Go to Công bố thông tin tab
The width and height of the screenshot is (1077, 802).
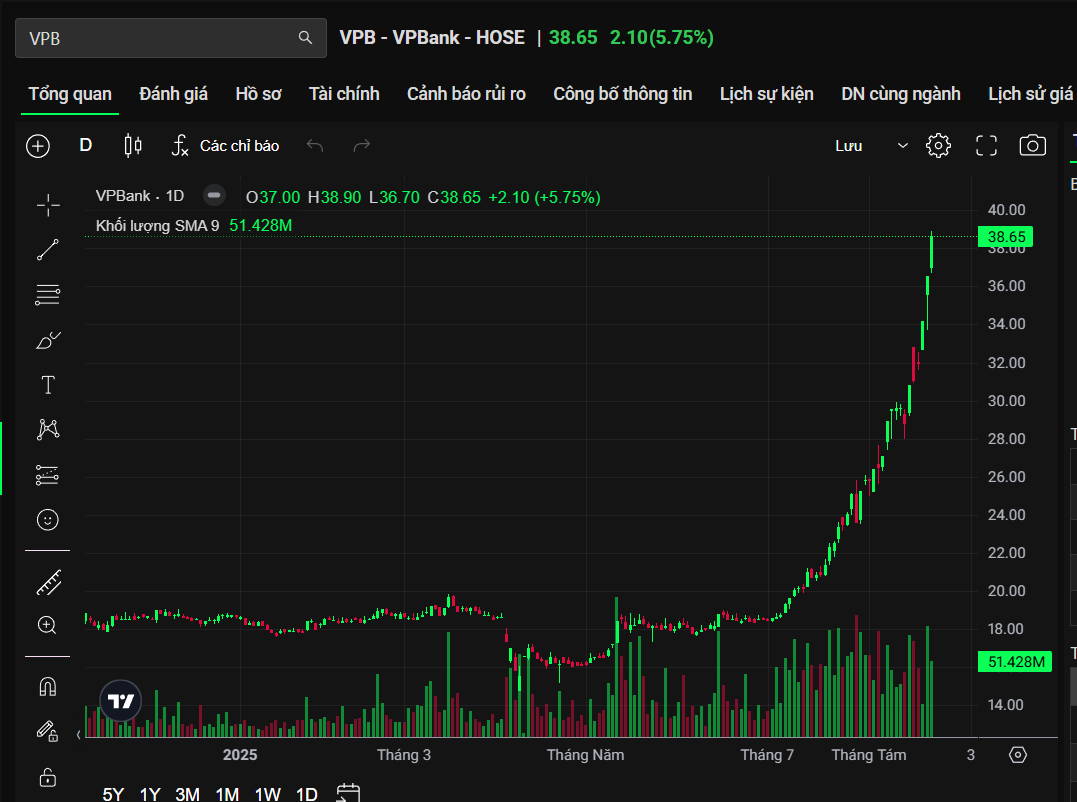point(623,94)
